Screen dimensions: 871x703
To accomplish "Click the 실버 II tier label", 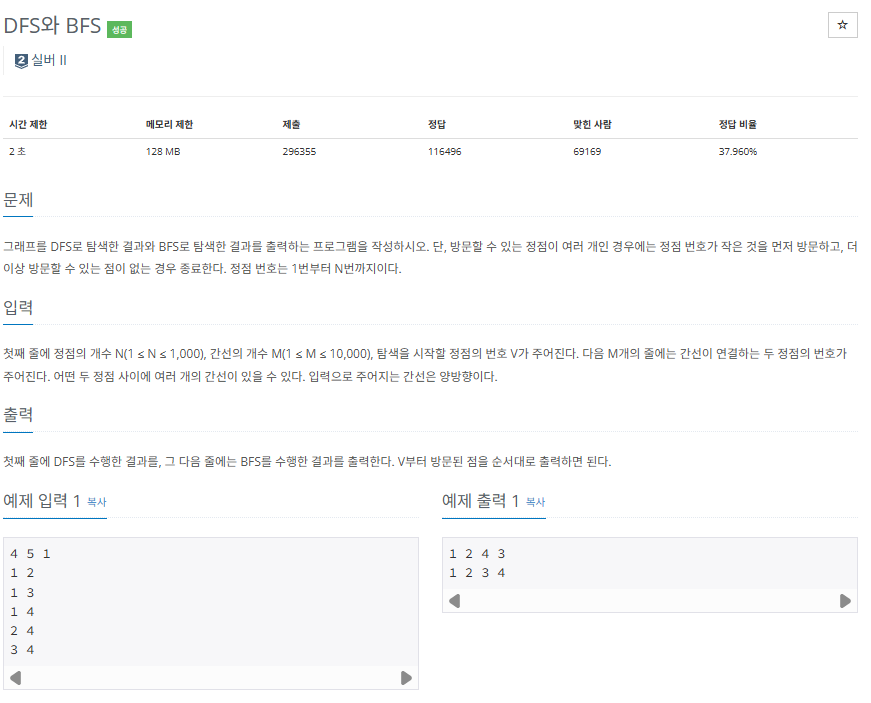I will pos(49,60).
